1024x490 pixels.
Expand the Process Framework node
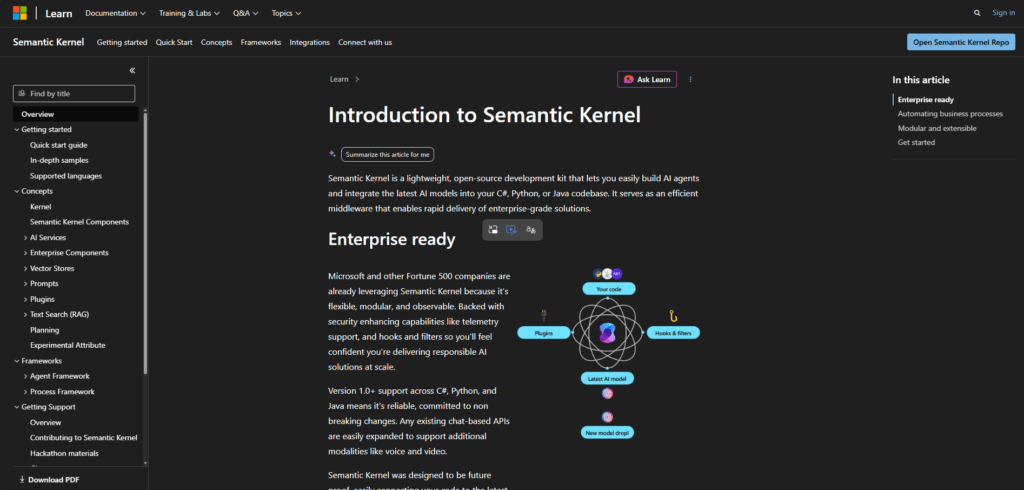tap(25, 392)
